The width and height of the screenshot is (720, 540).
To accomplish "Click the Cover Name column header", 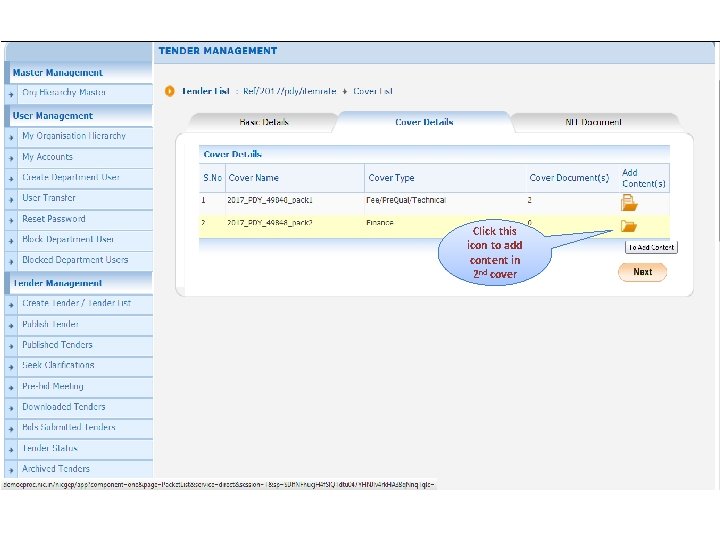I will (x=253, y=178).
